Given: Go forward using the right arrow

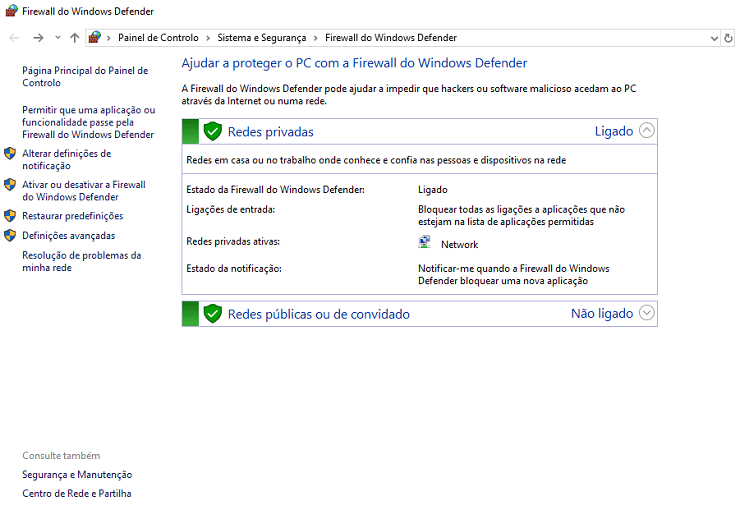Looking at the screenshot, I should [38, 38].
